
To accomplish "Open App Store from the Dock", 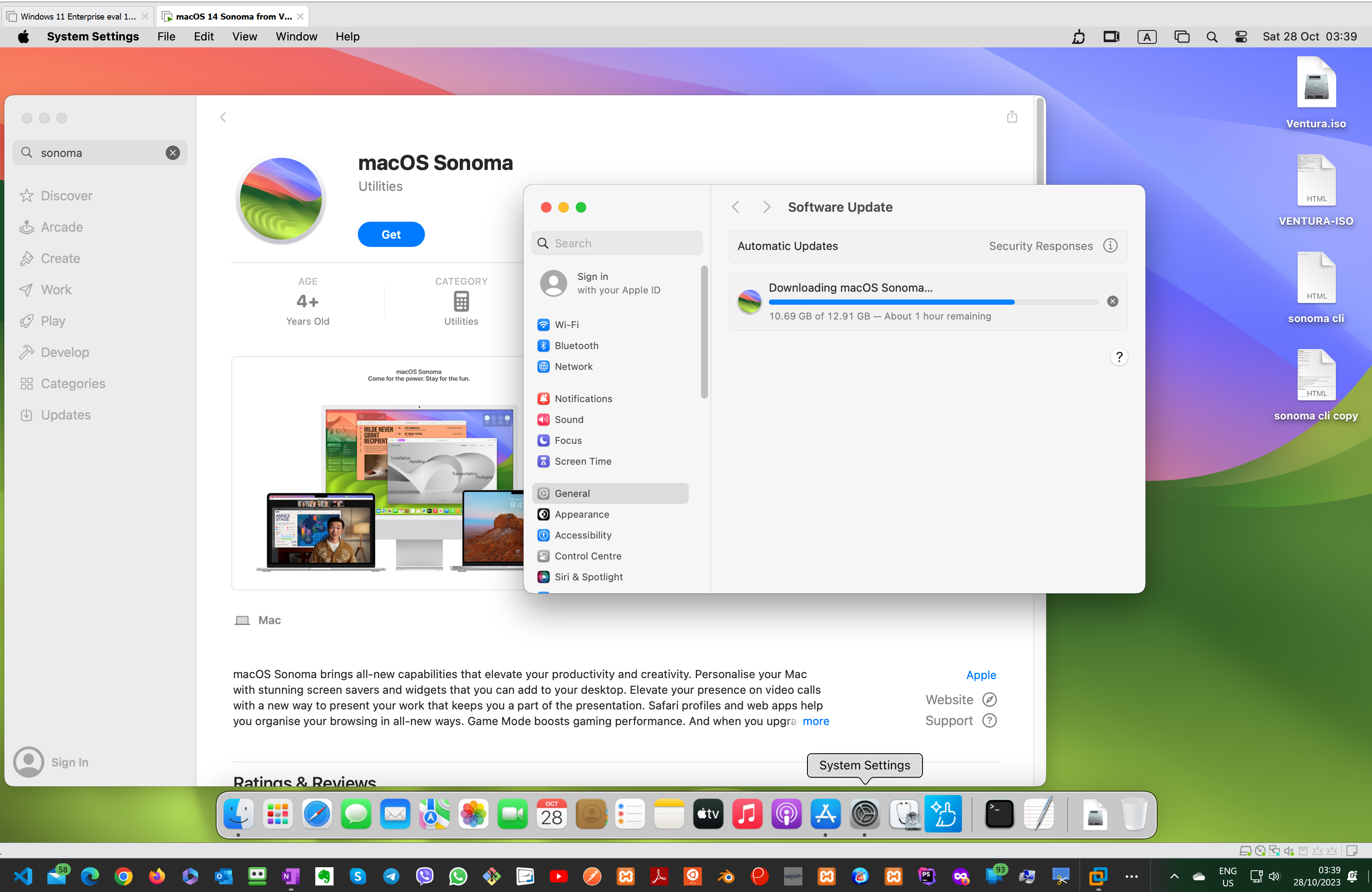I will (x=825, y=814).
